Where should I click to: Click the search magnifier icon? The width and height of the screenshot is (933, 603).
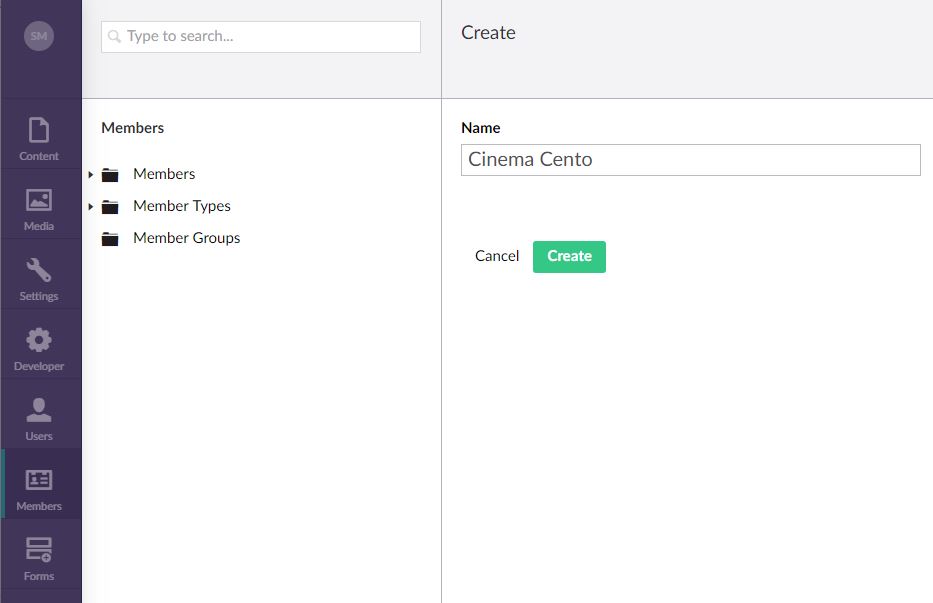coord(114,36)
